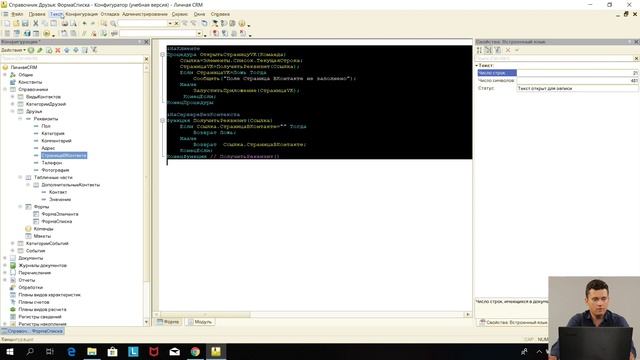Open the Конфигурация menu

[x=82, y=14]
